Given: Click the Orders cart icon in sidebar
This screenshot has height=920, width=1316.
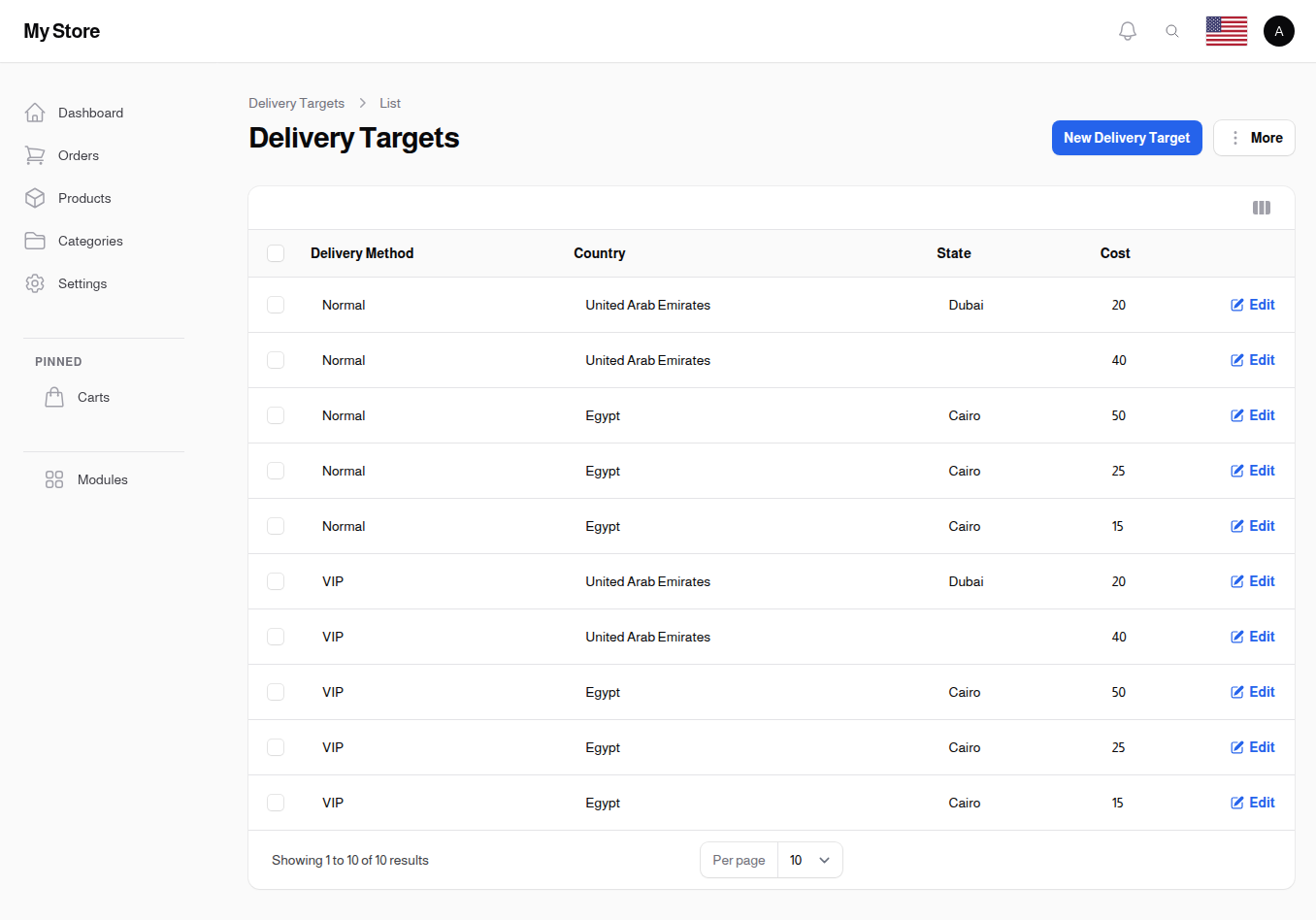Looking at the screenshot, I should pyautogui.click(x=35, y=155).
